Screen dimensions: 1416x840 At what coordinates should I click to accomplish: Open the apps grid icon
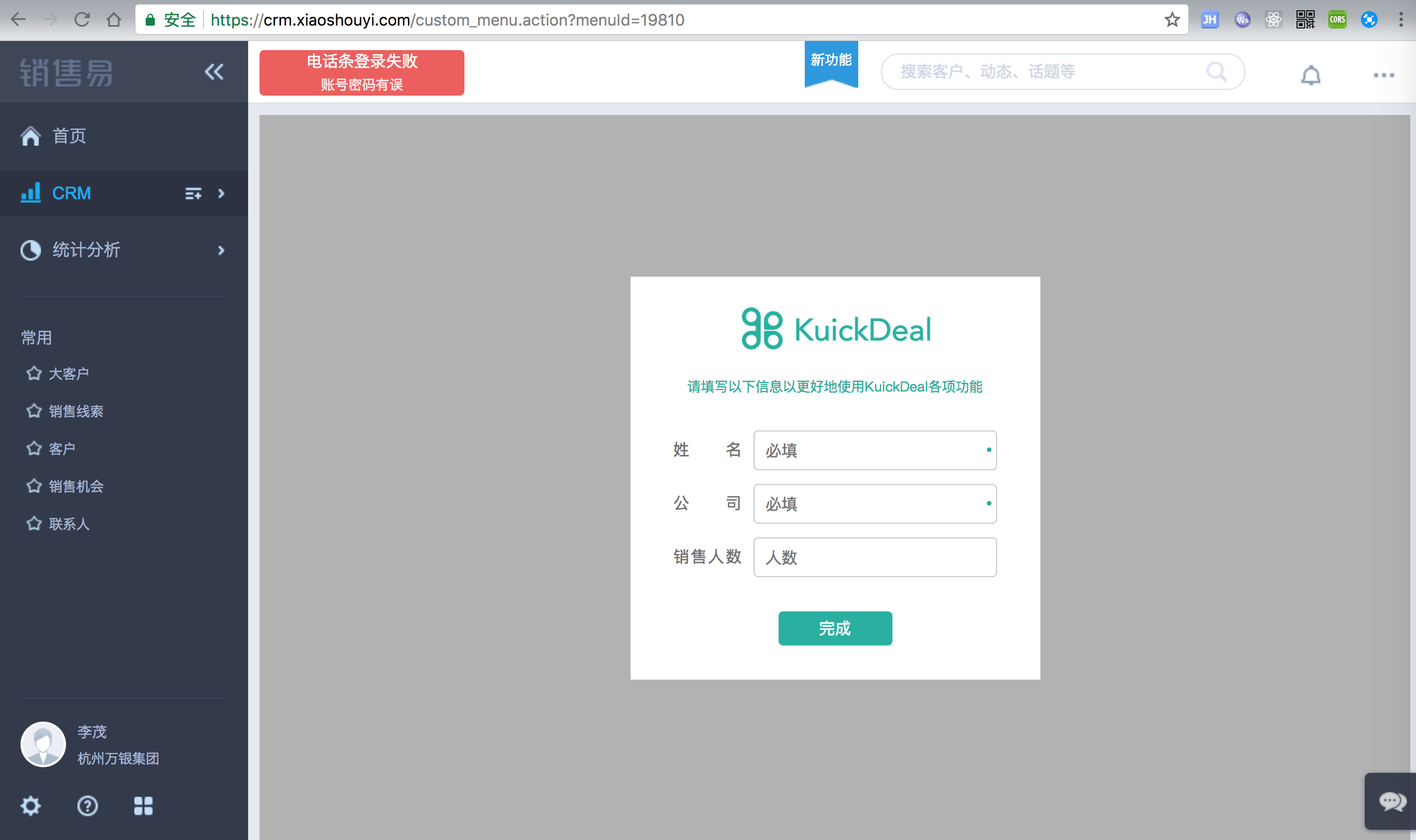143,805
